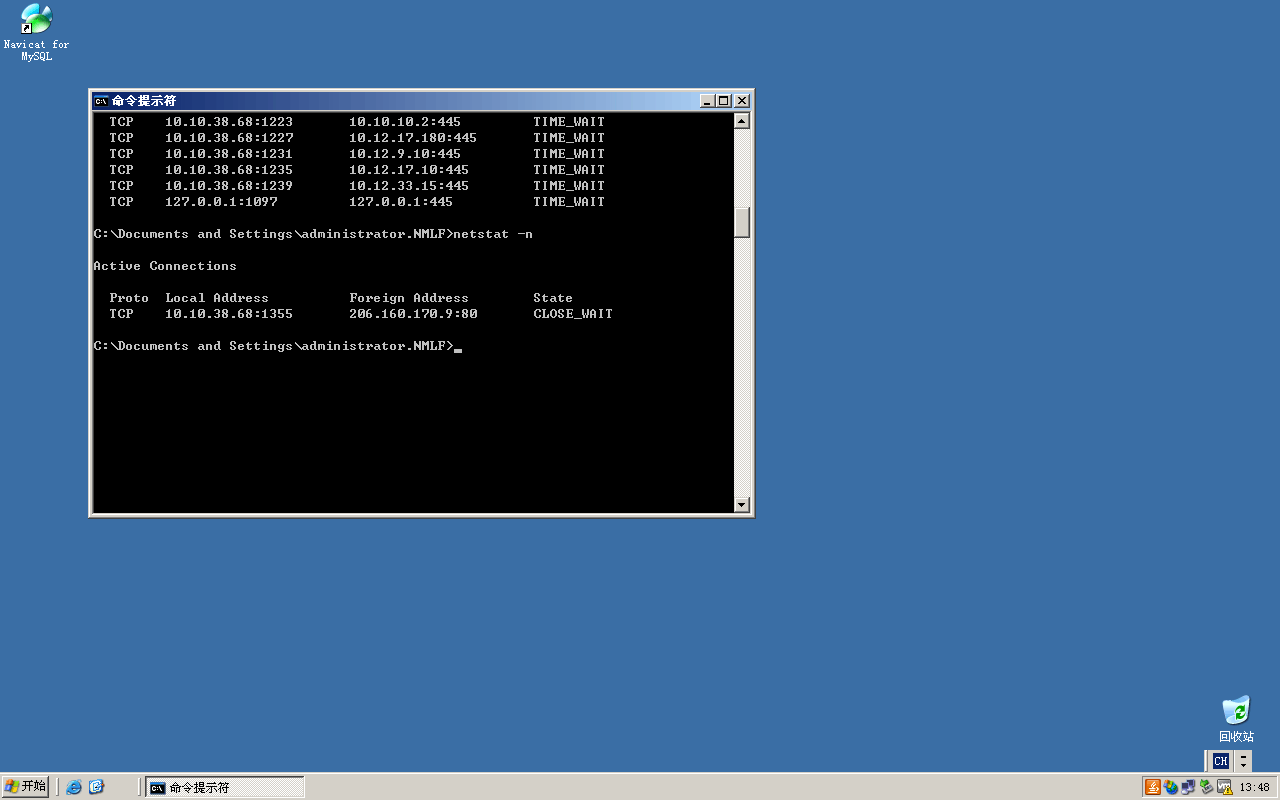Image resolution: width=1280 pixels, height=800 pixels.
Task: Click the Command Prompt taskbar button
Action: point(224,787)
